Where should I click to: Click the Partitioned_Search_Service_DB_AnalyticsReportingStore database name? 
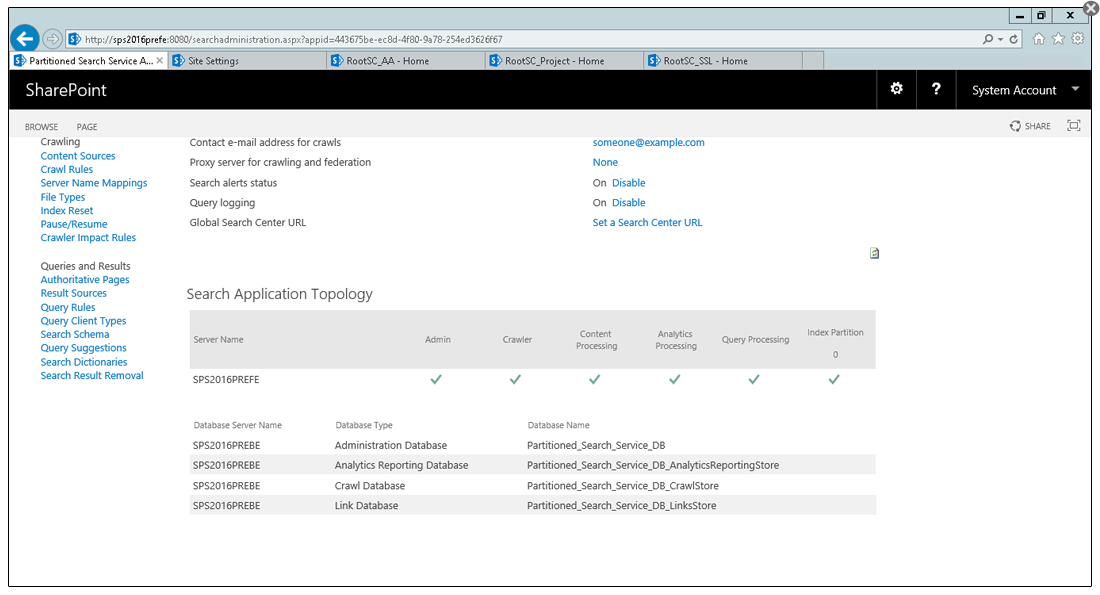point(653,465)
